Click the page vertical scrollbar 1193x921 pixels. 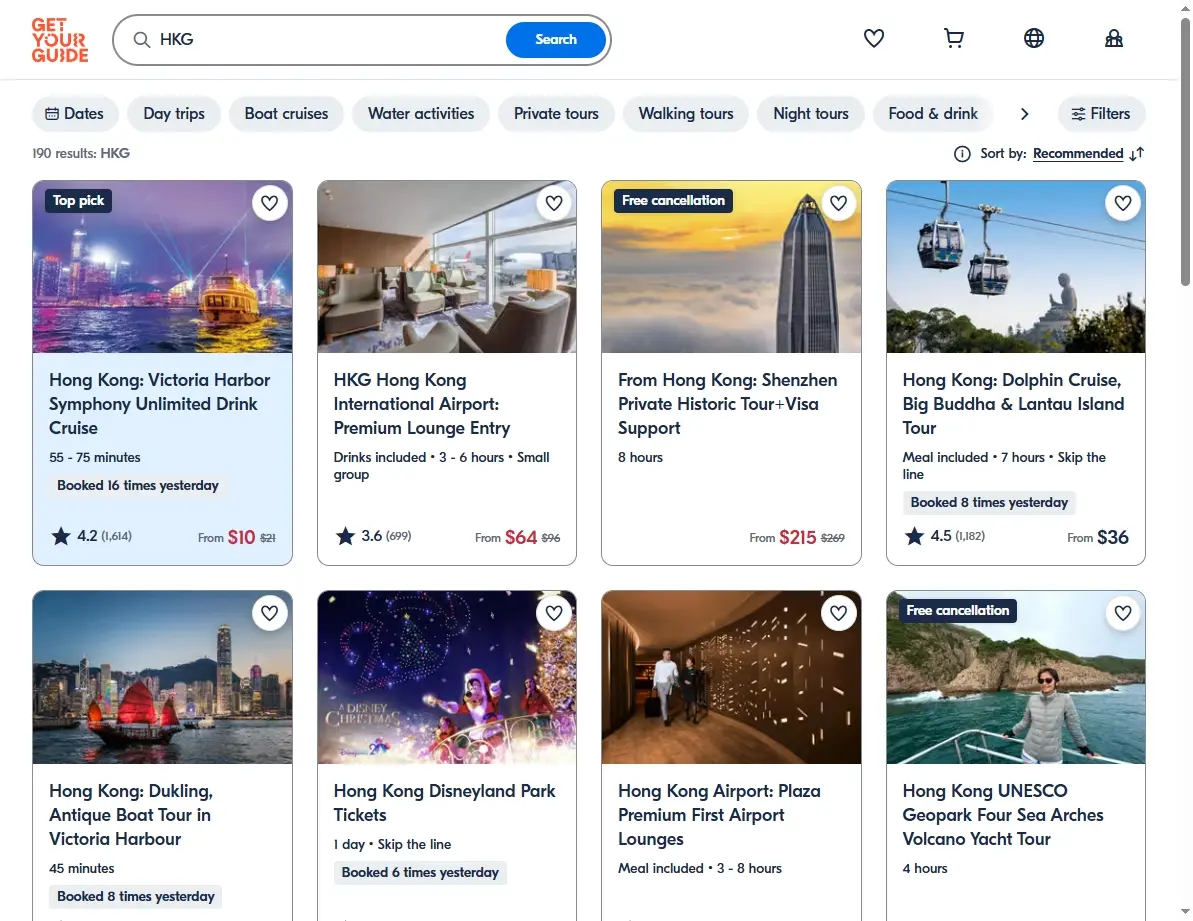(x=1185, y=152)
